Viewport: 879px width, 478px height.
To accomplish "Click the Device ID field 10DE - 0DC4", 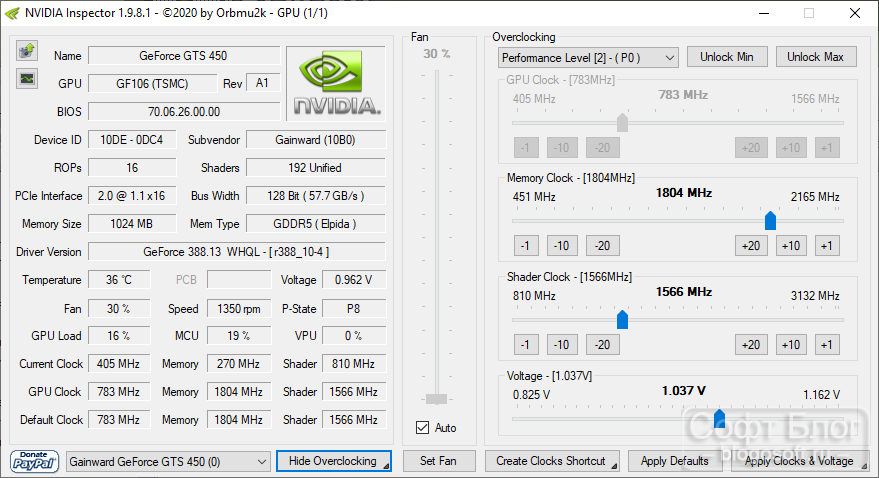I will tap(132, 140).
